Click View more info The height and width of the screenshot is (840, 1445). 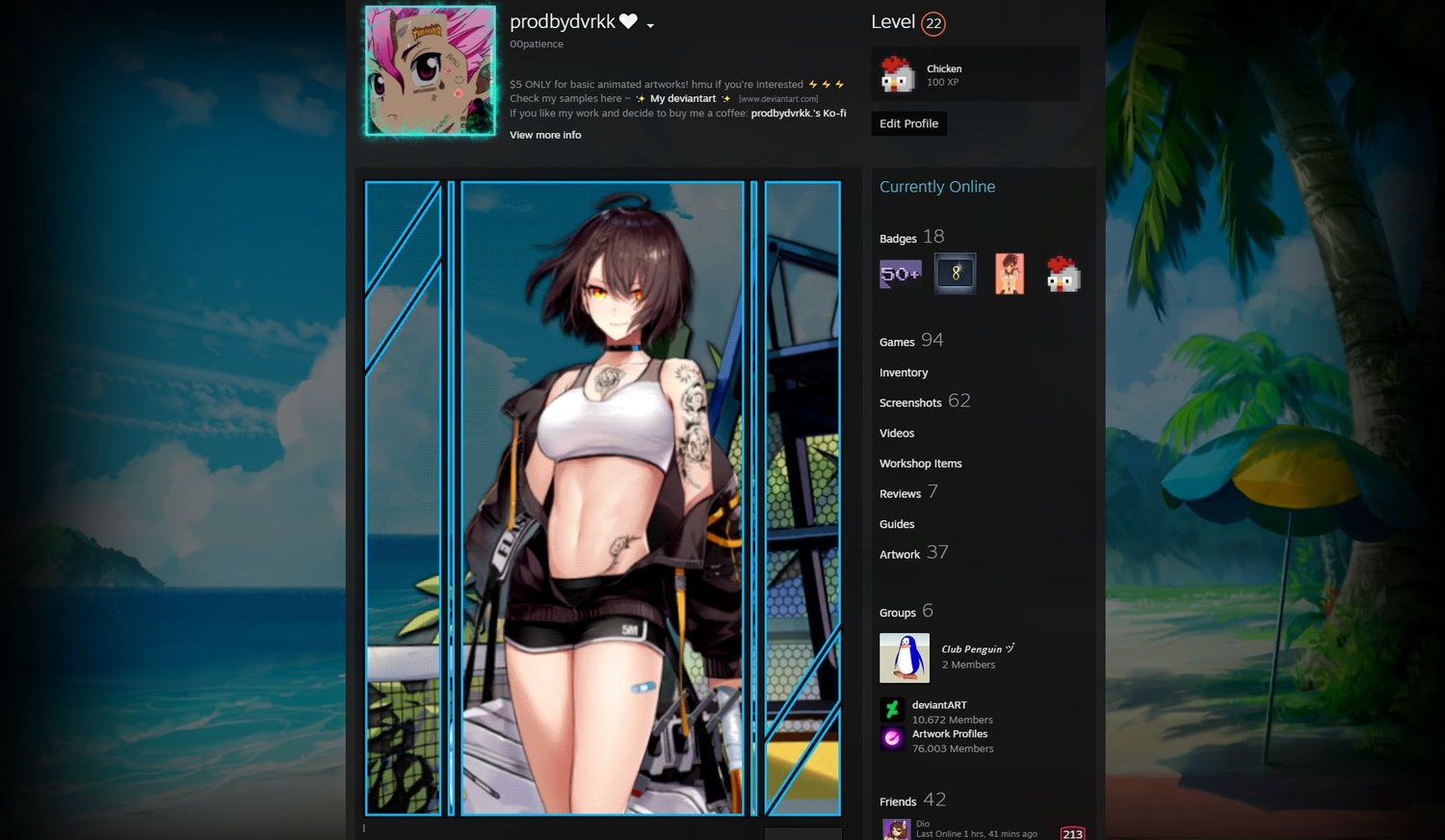545,135
